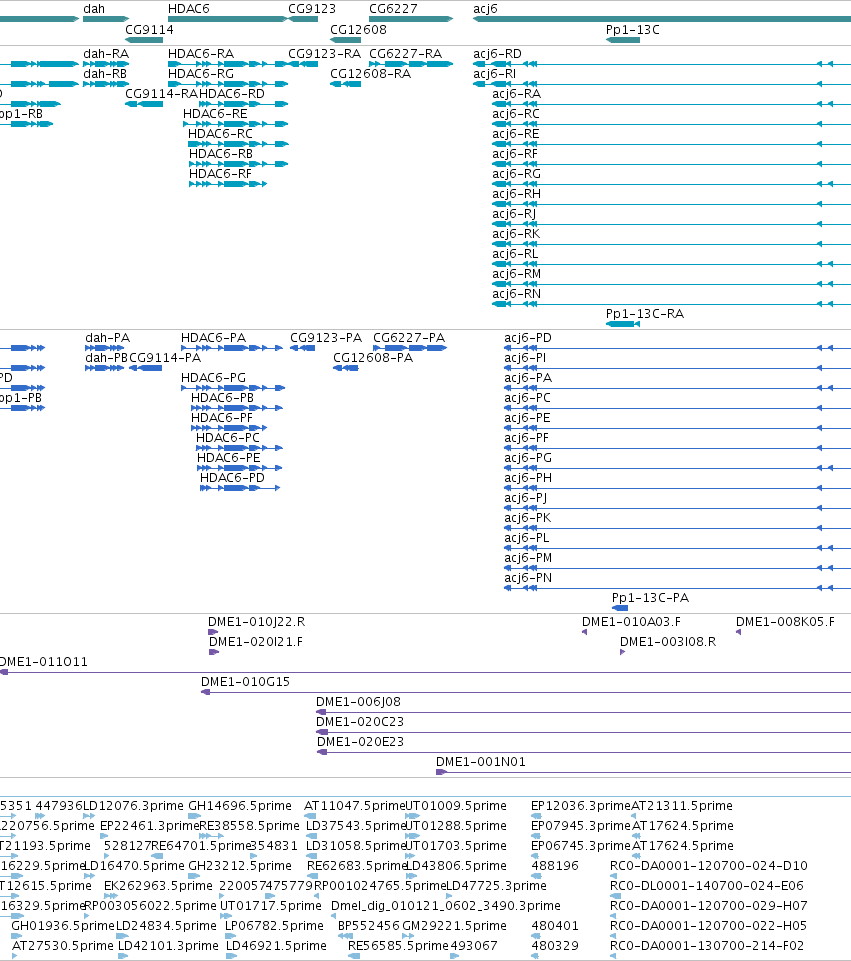This screenshot has width=851, height=961.
Task: Click the acj6-RD transcript label
Action: [x=497, y=53]
